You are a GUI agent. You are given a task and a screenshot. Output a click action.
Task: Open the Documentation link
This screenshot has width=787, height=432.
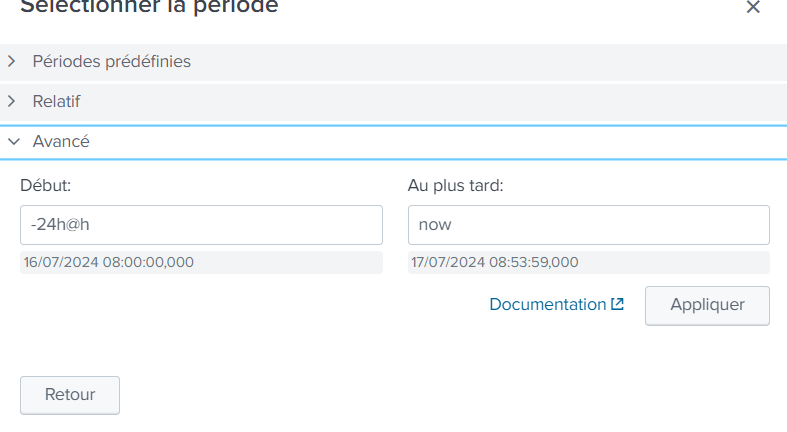click(548, 305)
